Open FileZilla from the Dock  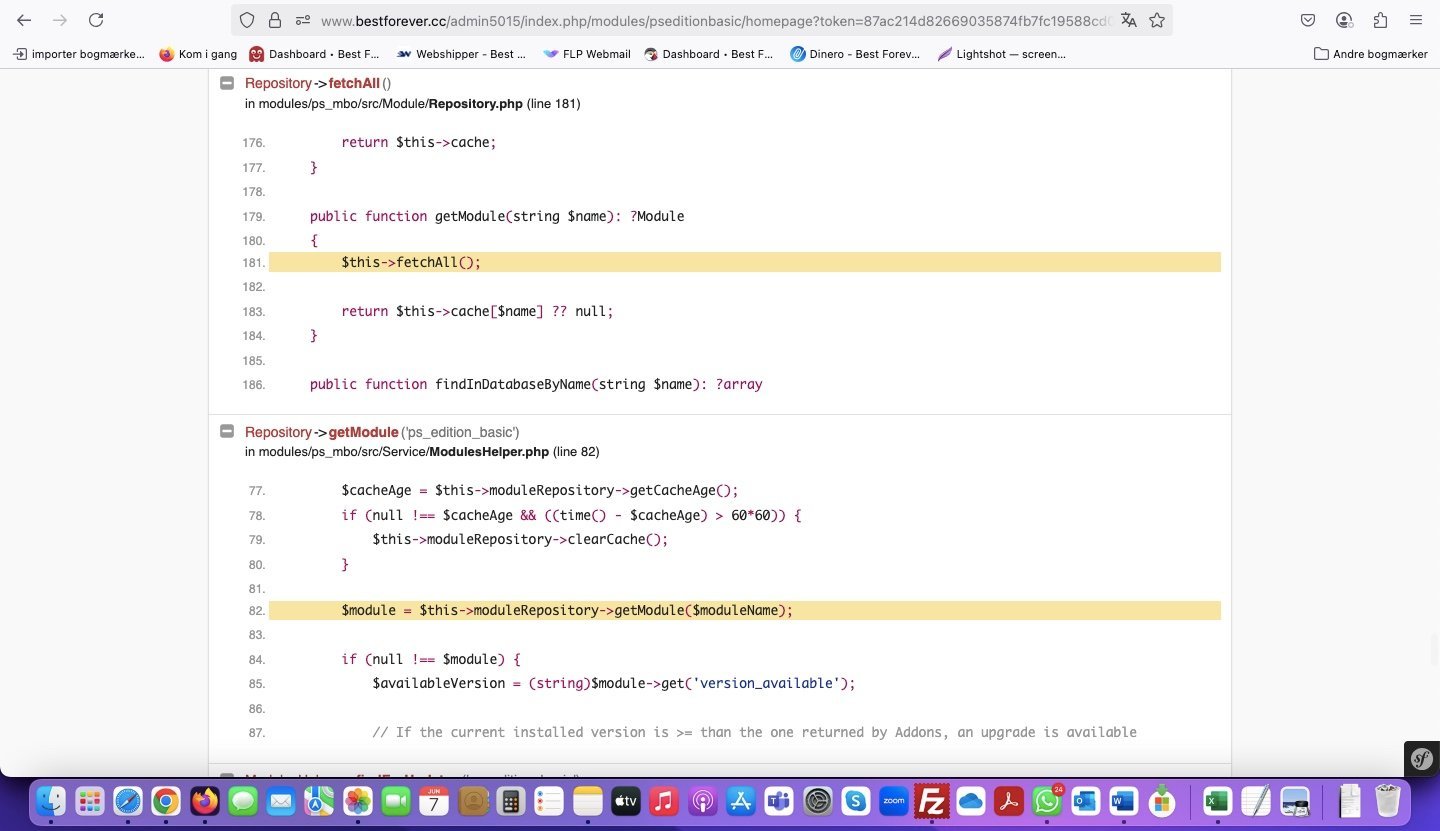pos(932,802)
